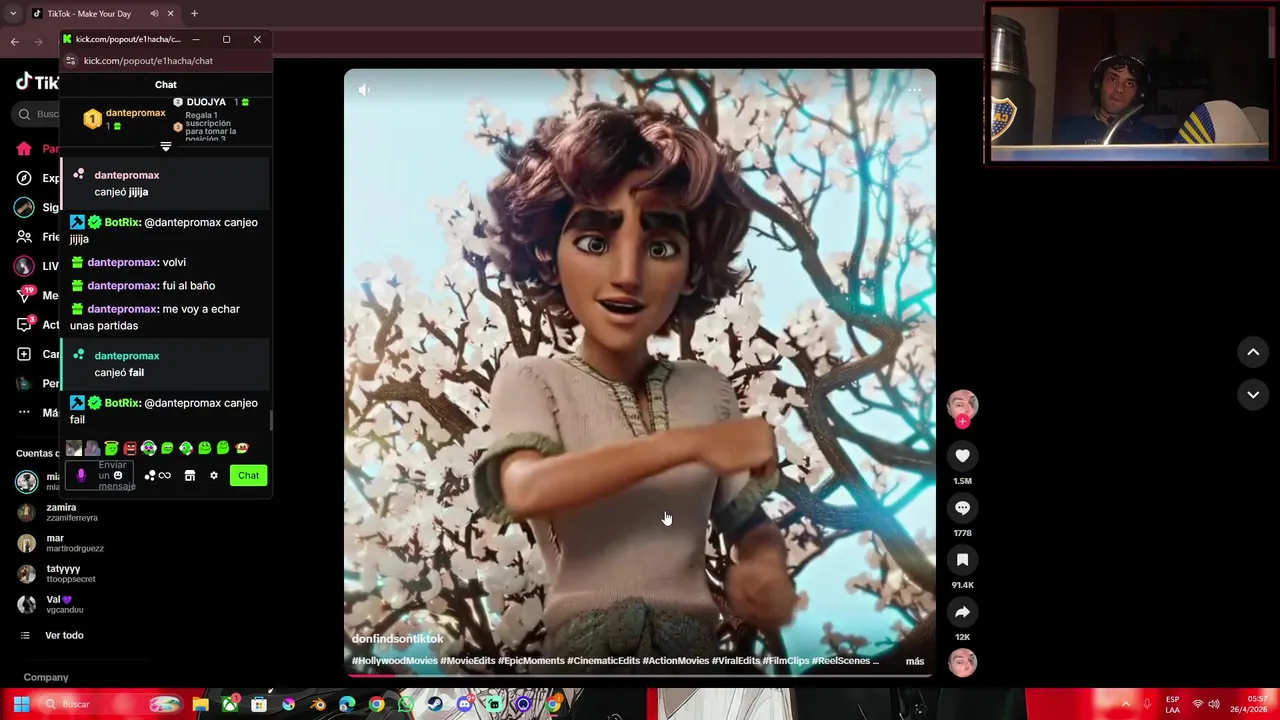Open the site info icon in the Kick popout
Image resolution: width=1280 pixels, height=720 pixels.
pos(70,61)
